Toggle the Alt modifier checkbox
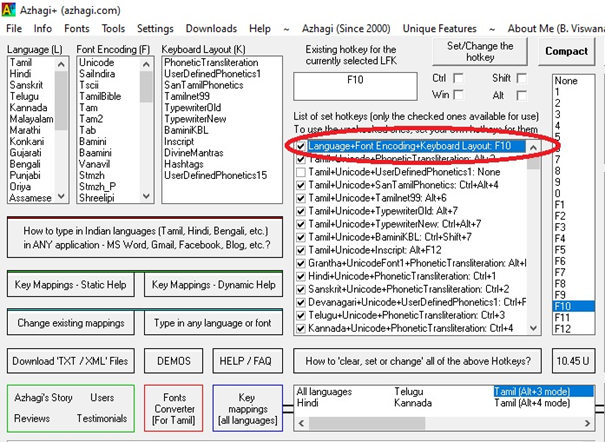 click(x=522, y=95)
